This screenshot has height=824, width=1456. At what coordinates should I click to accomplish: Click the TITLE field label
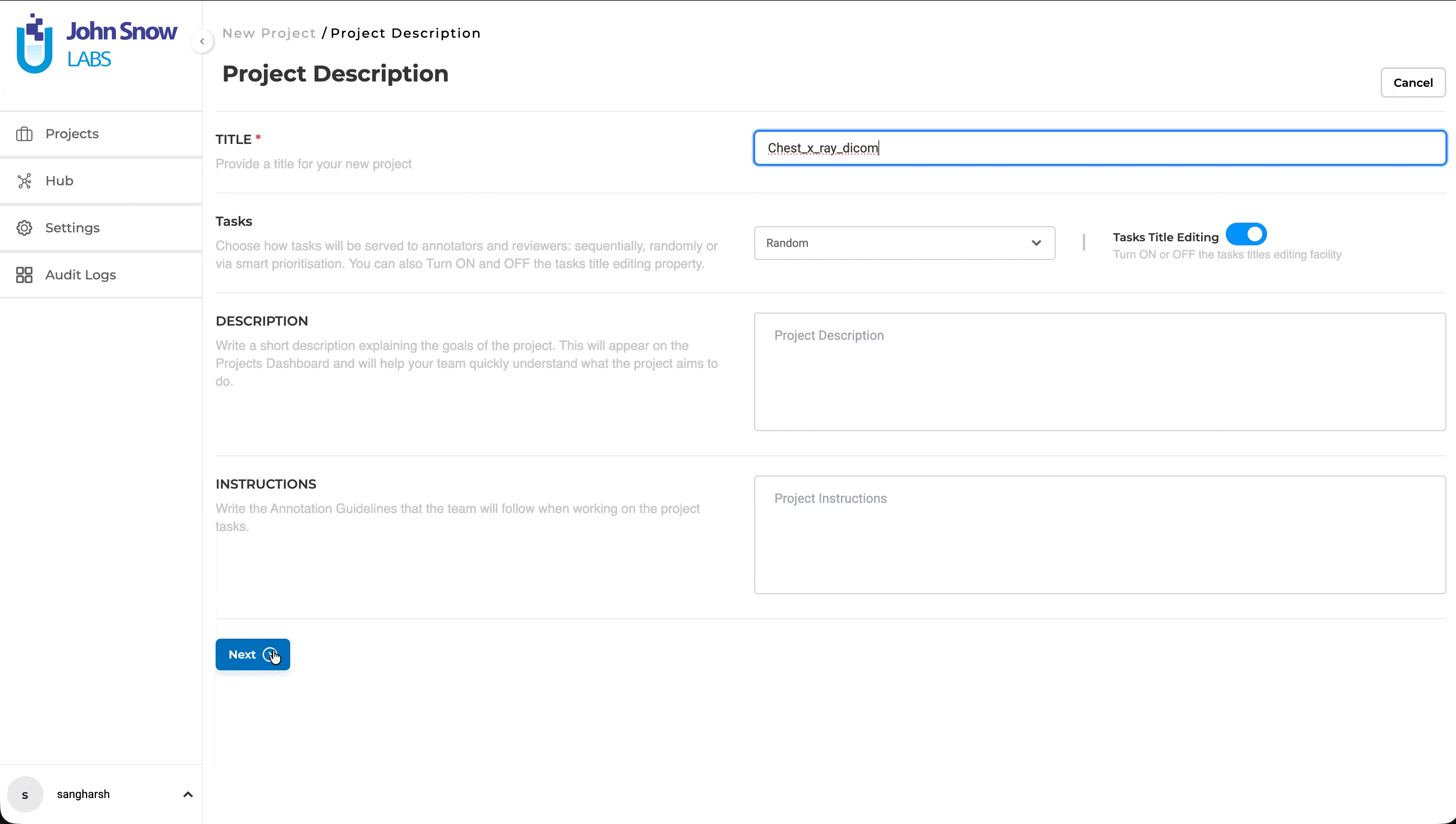pos(233,139)
